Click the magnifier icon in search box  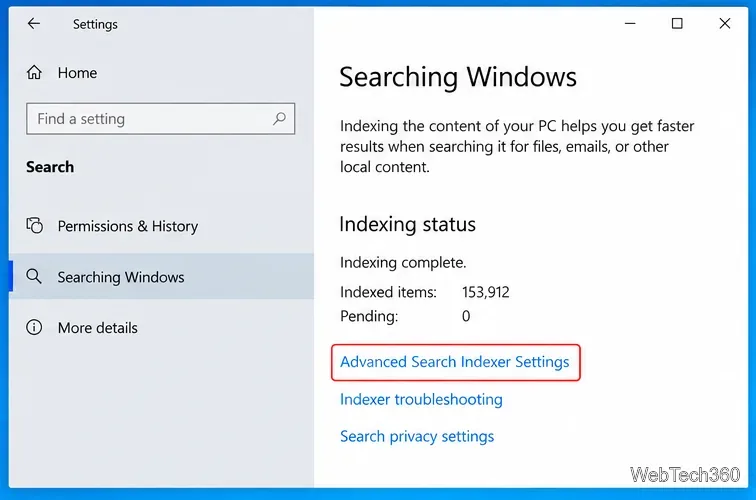click(x=280, y=118)
